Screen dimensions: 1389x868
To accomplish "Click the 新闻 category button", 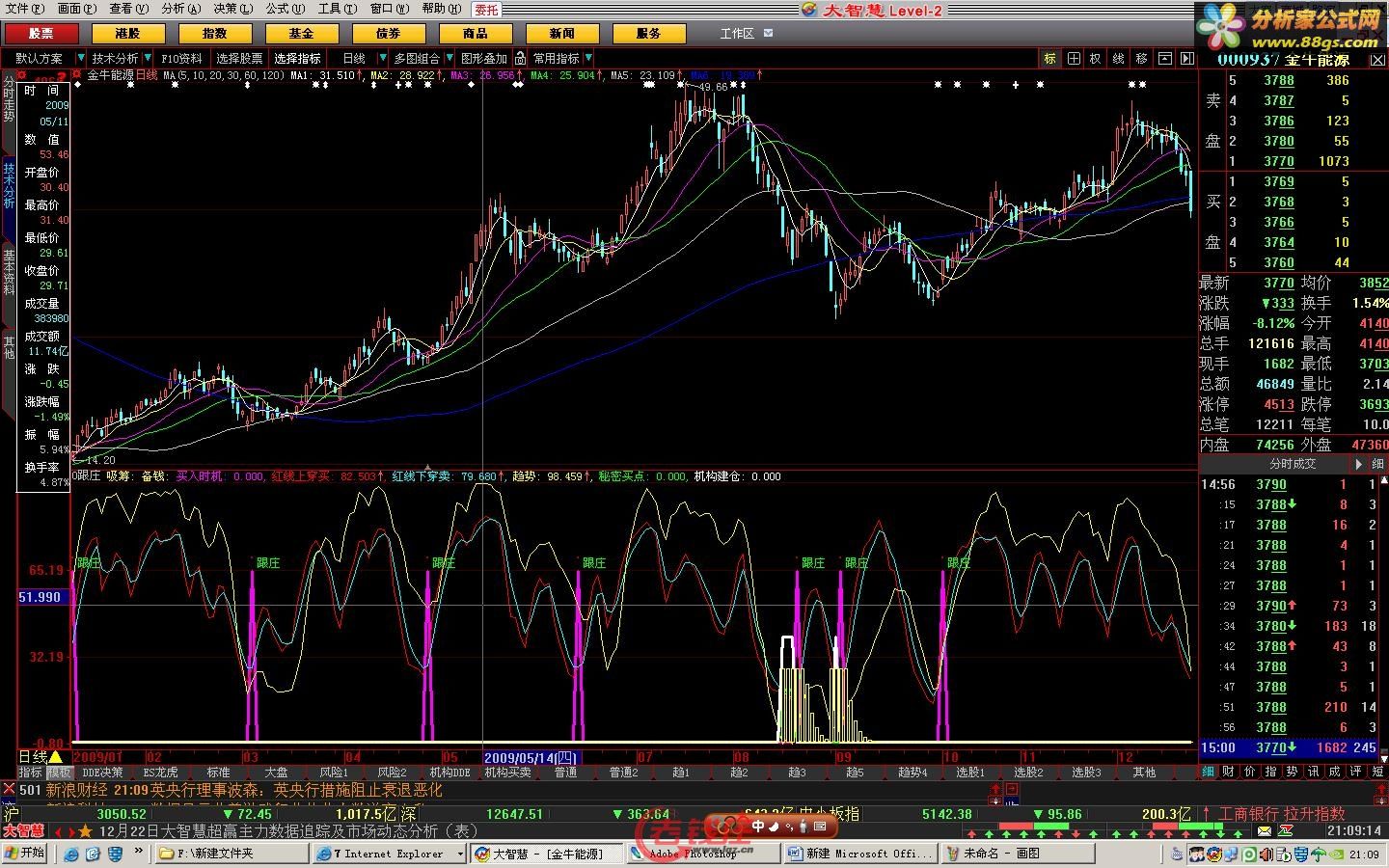I will click(x=562, y=33).
